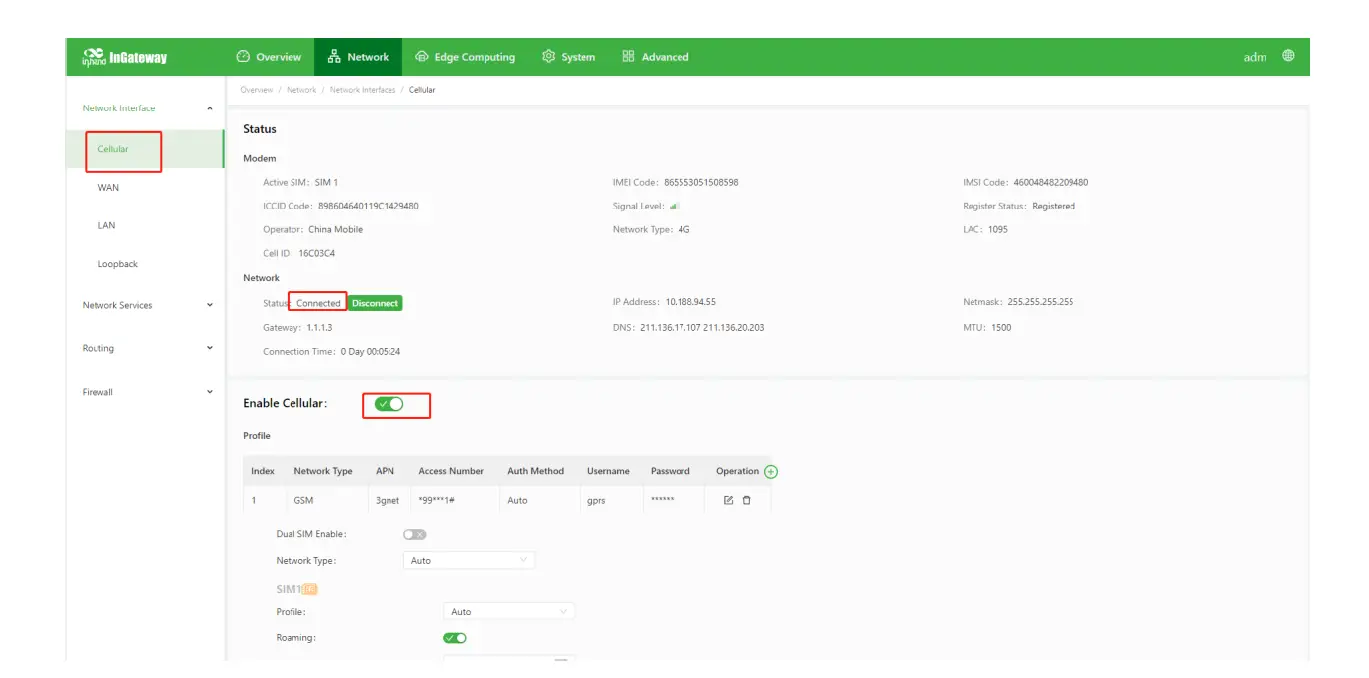Click the Overview breadcrumb link
The image size is (1369, 678).
tap(257, 90)
